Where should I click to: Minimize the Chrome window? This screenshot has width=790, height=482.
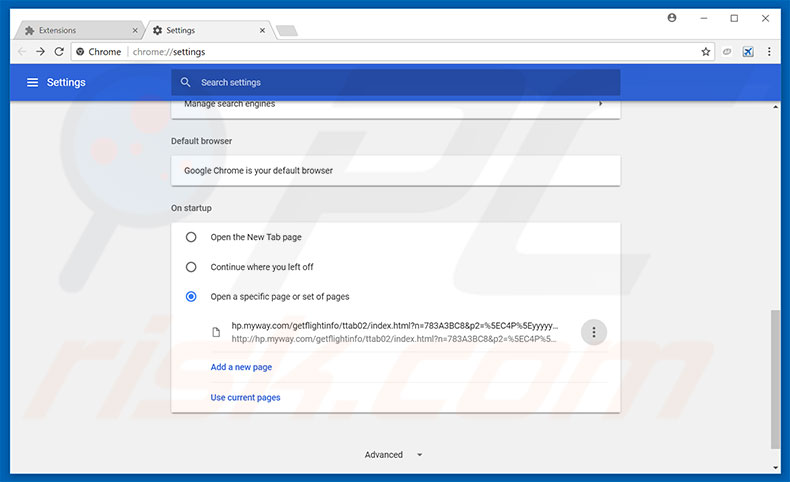(703, 18)
